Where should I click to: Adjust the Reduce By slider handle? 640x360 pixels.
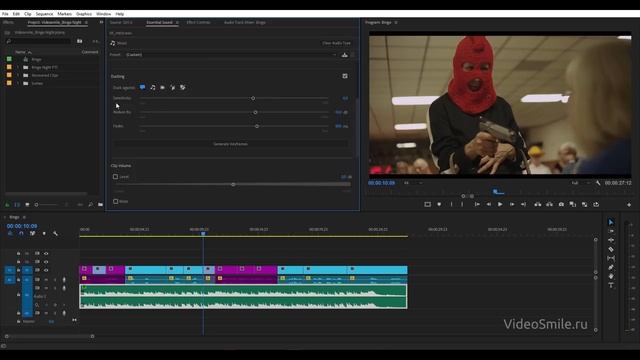[x=256, y=112]
